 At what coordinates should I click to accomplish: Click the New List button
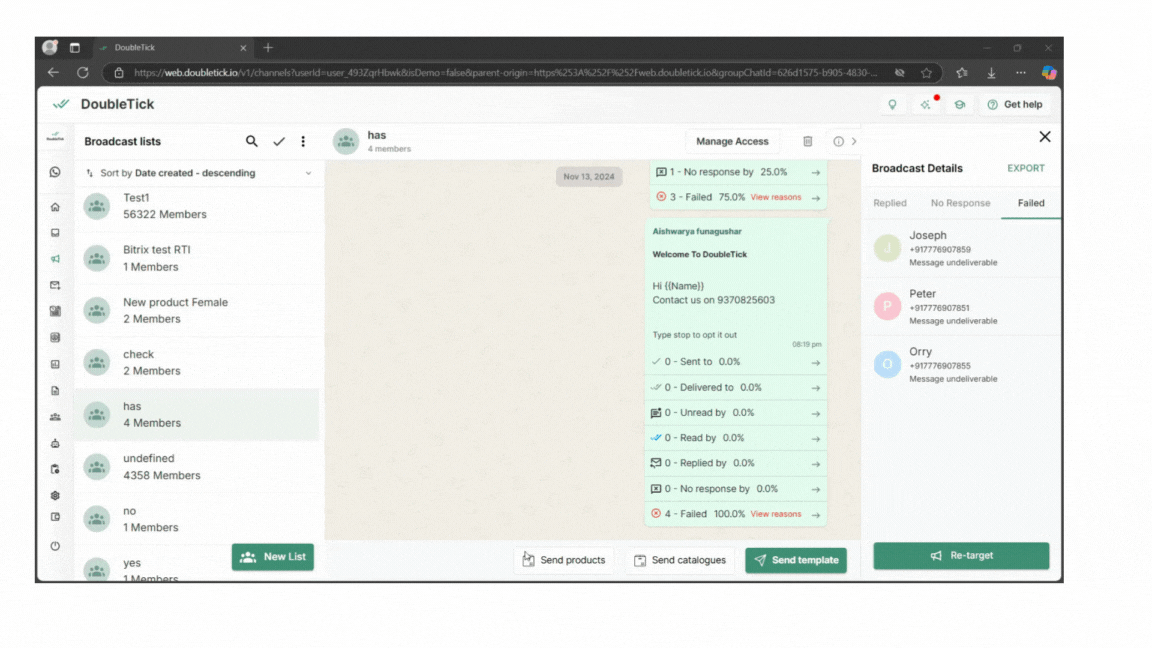tap(273, 557)
